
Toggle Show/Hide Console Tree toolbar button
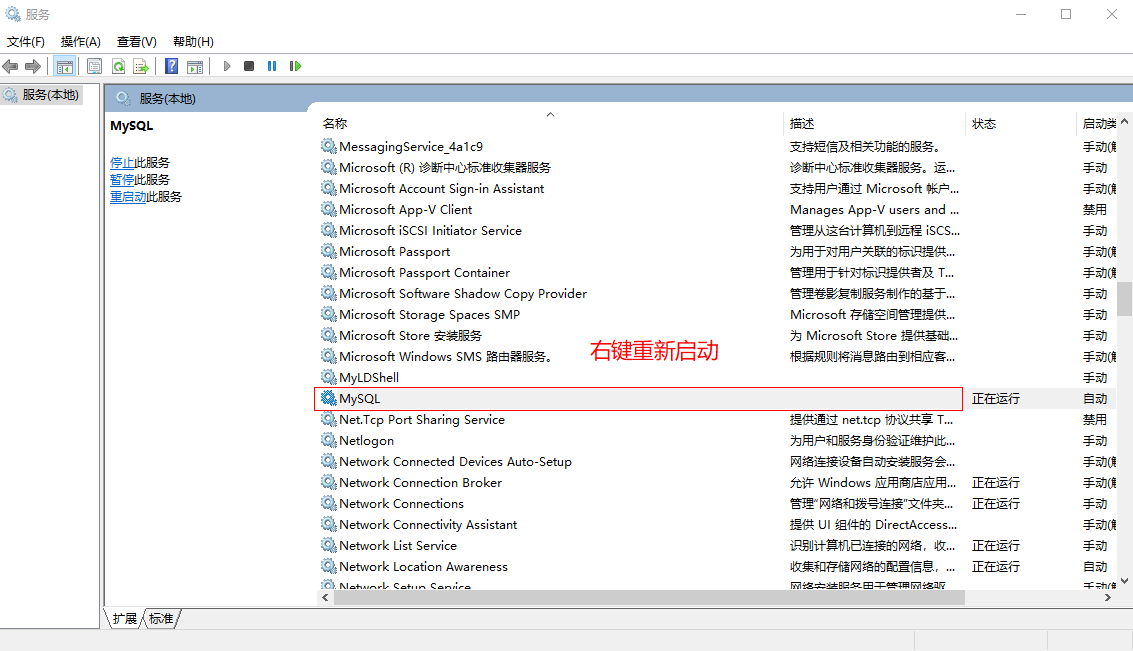(x=65, y=67)
